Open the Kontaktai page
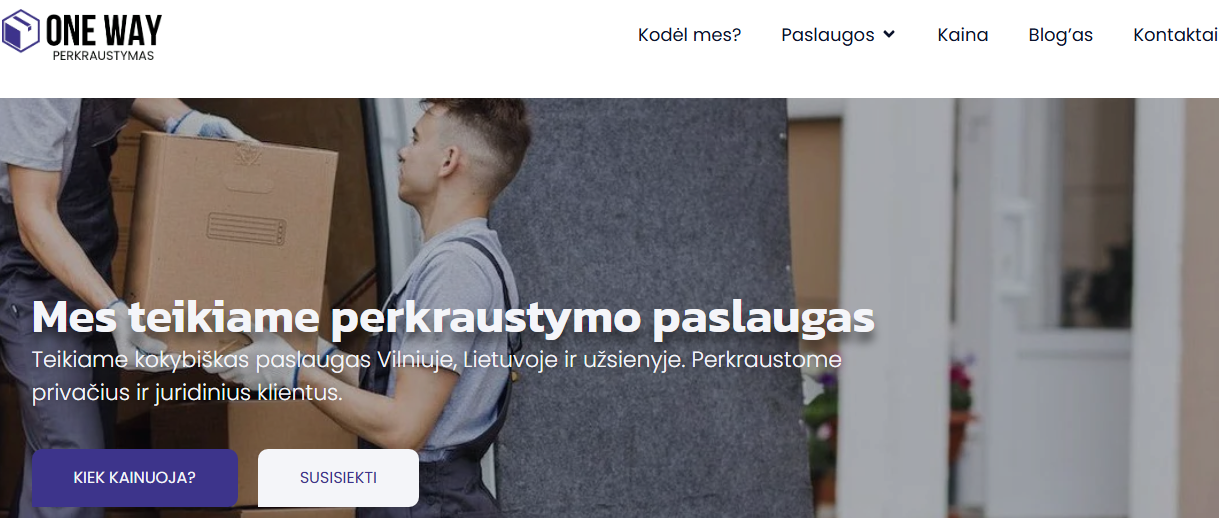This screenshot has height=518, width=1219. 1175,35
